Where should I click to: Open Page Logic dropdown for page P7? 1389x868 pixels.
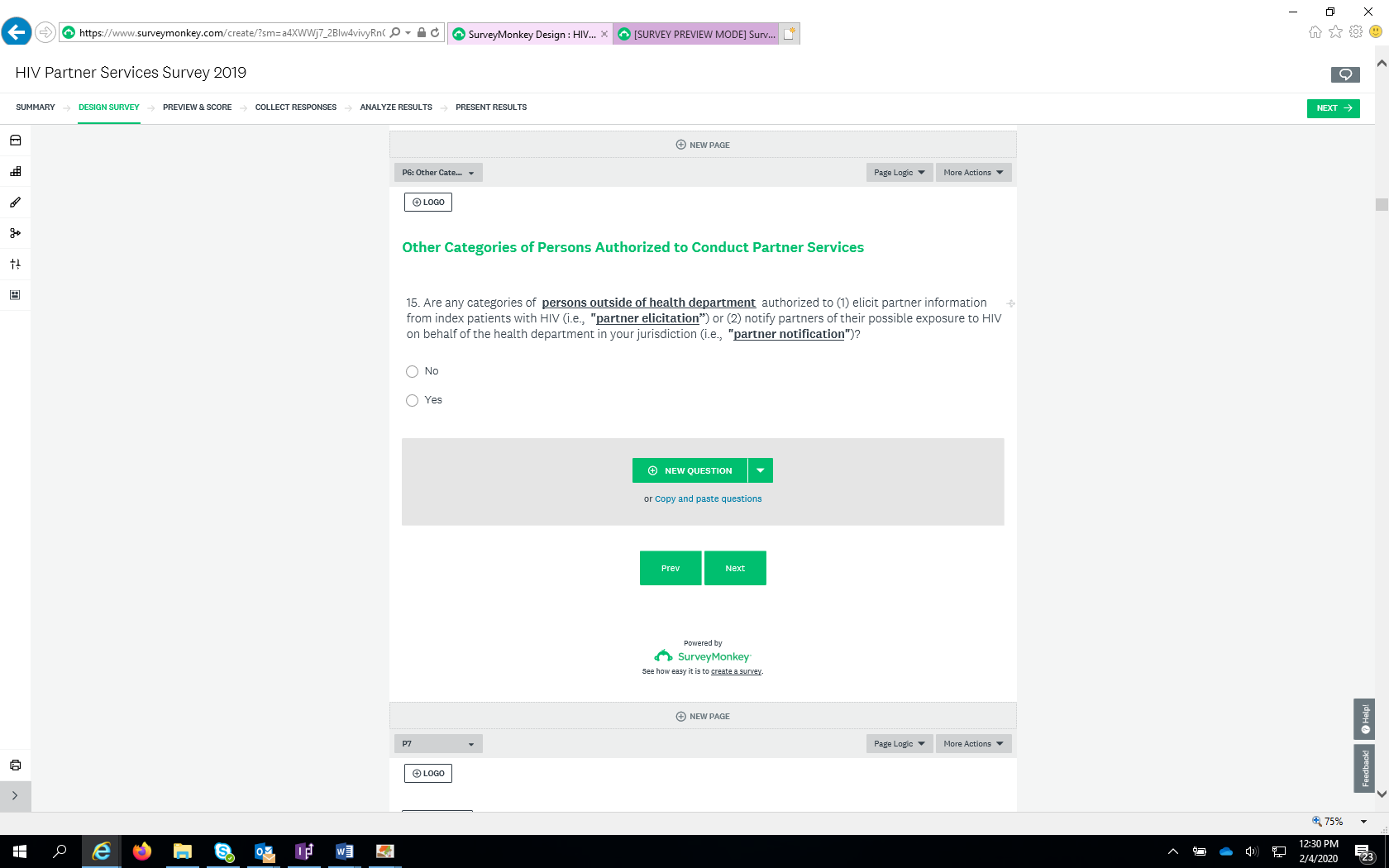[900, 744]
